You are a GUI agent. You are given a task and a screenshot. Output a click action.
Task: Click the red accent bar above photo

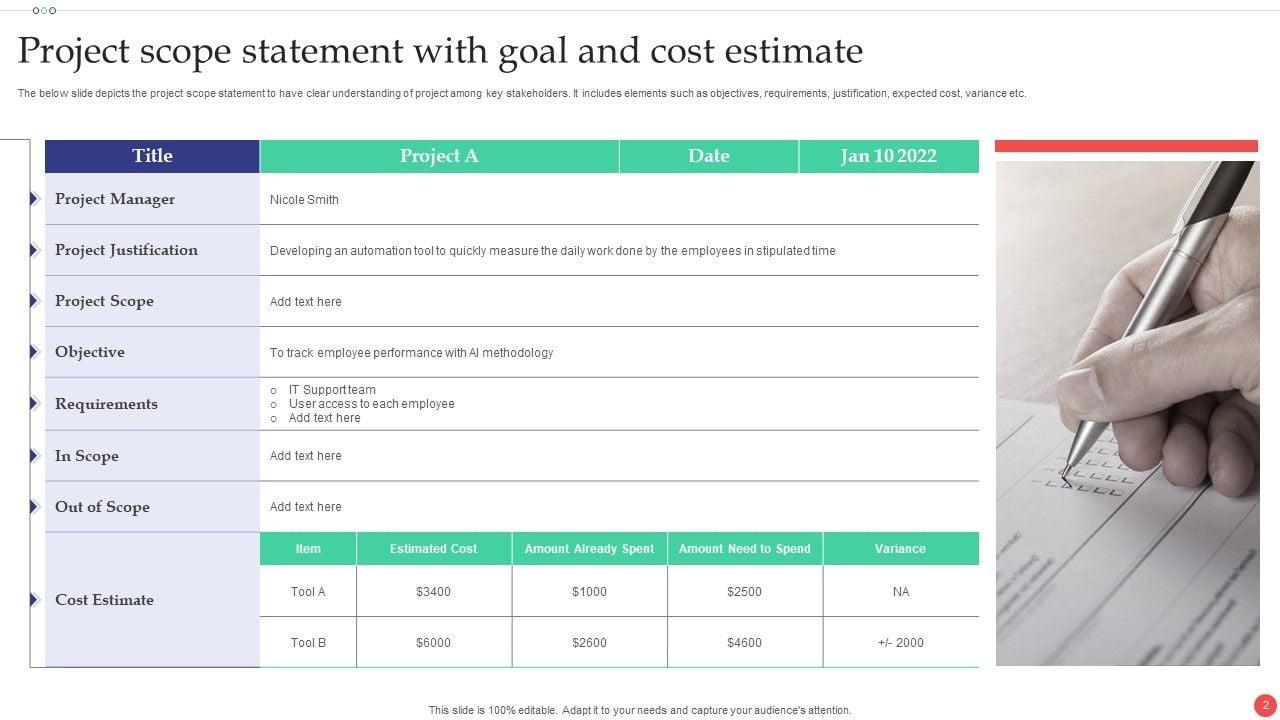tap(1126, 146)
